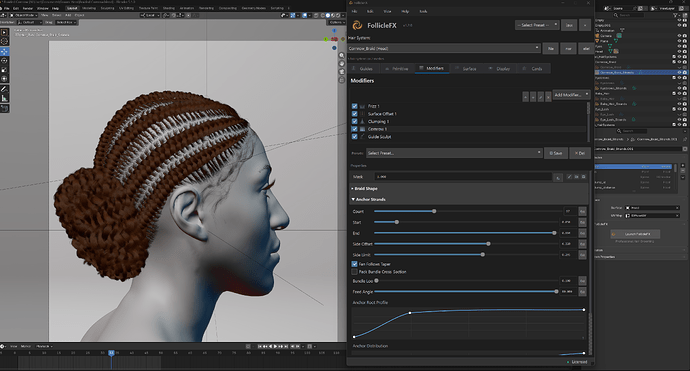Viewport: 690px width, 371px height.
Task: Click the blue Z axis on the navigation gizmo
Action: [x=334, y=31]
